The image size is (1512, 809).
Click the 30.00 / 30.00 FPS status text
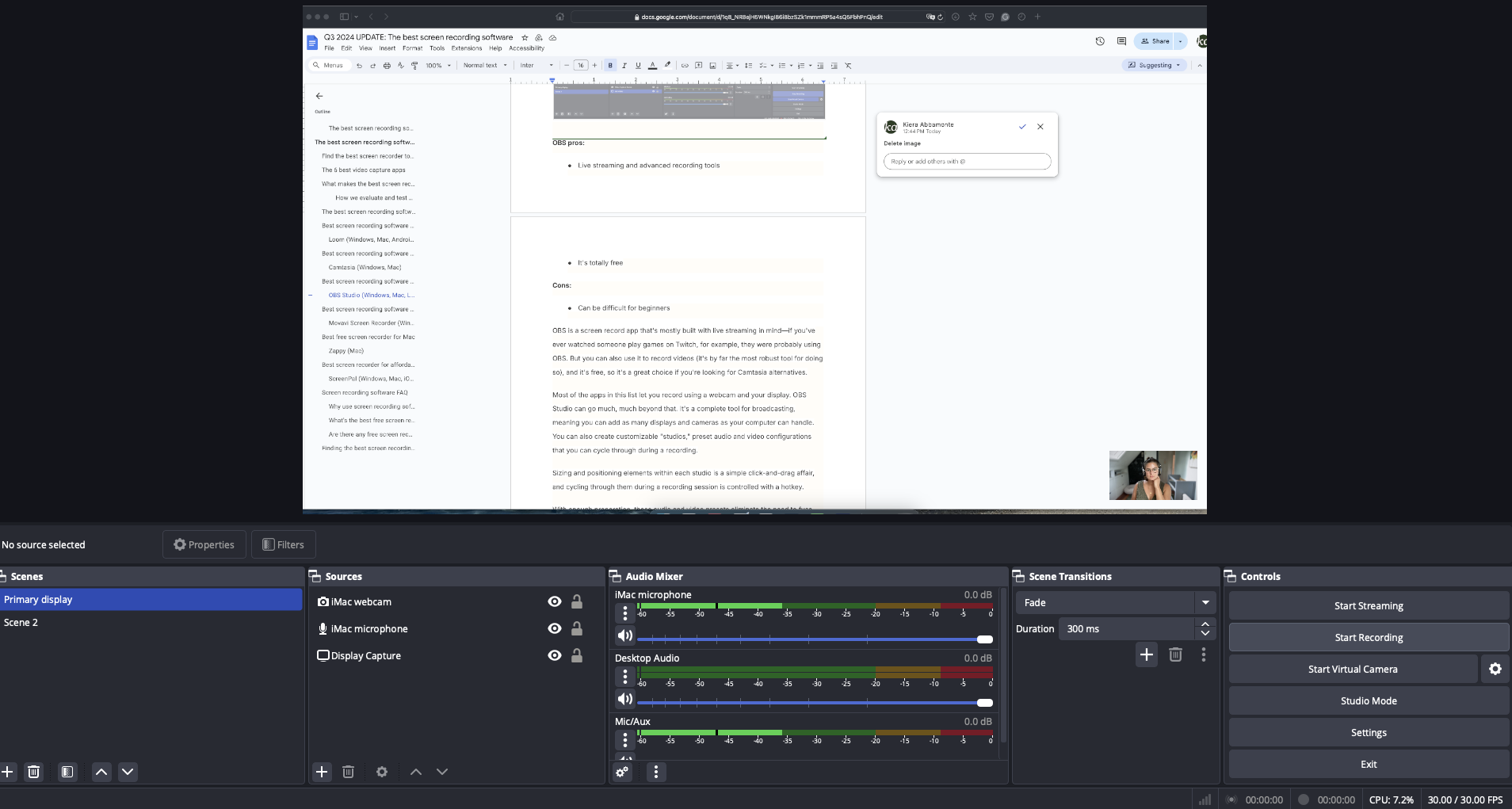coord(1465,799)
